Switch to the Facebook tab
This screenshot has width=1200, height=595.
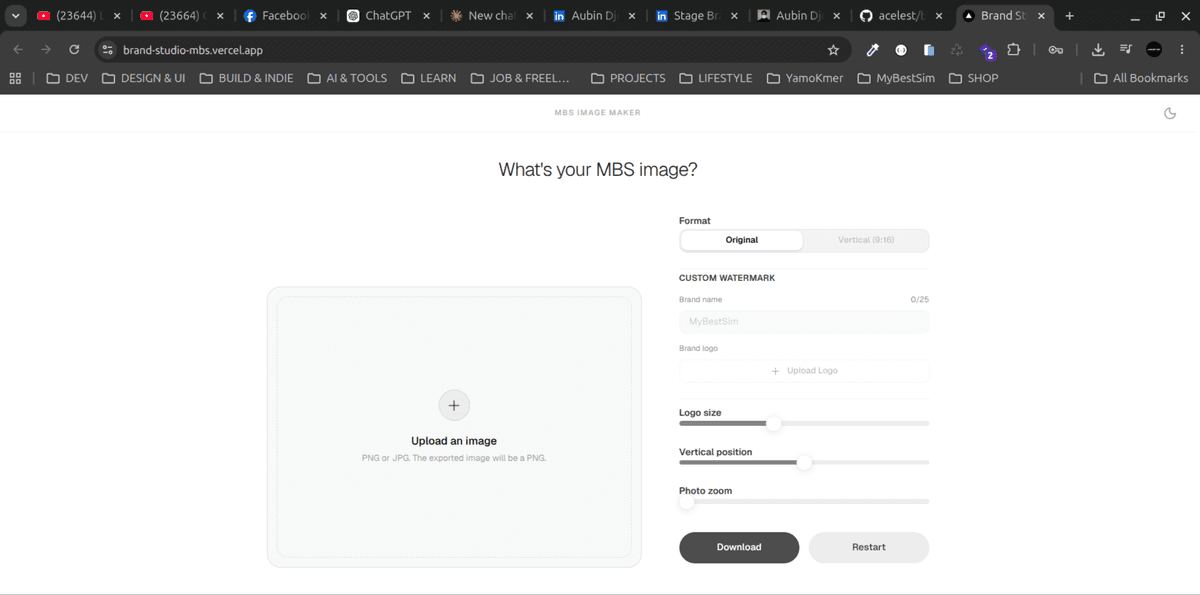[x=285, y=16]
